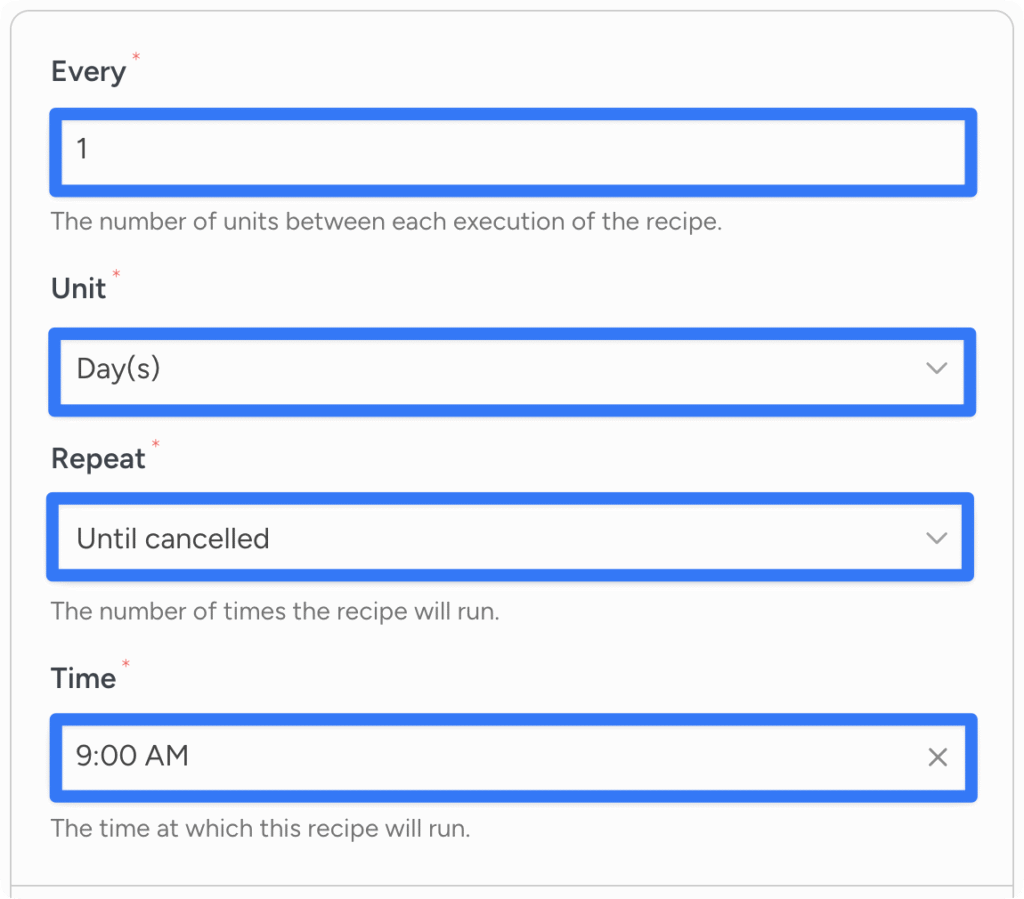Click the Unit label
Viewport: 1024px width, 899px height.
[79, 289]
